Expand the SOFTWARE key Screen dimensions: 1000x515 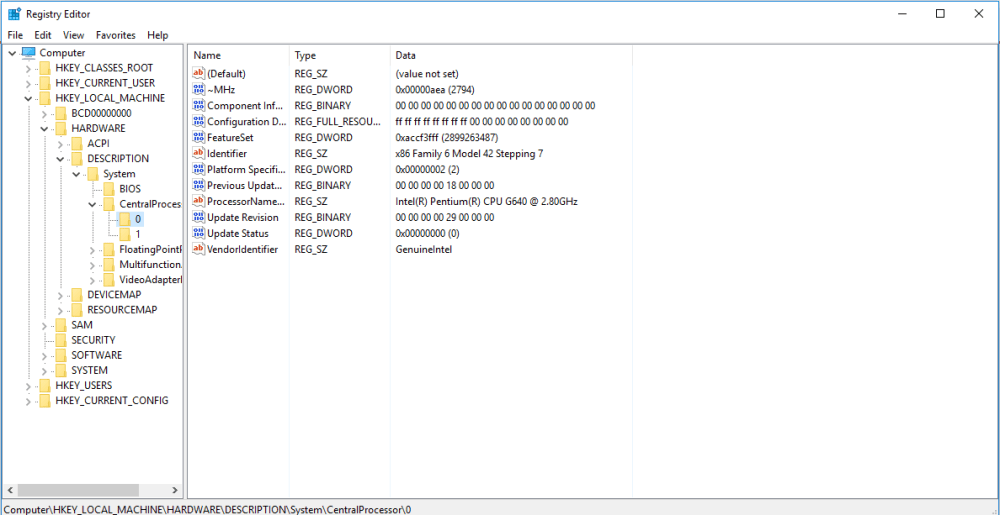pos(44,355)
